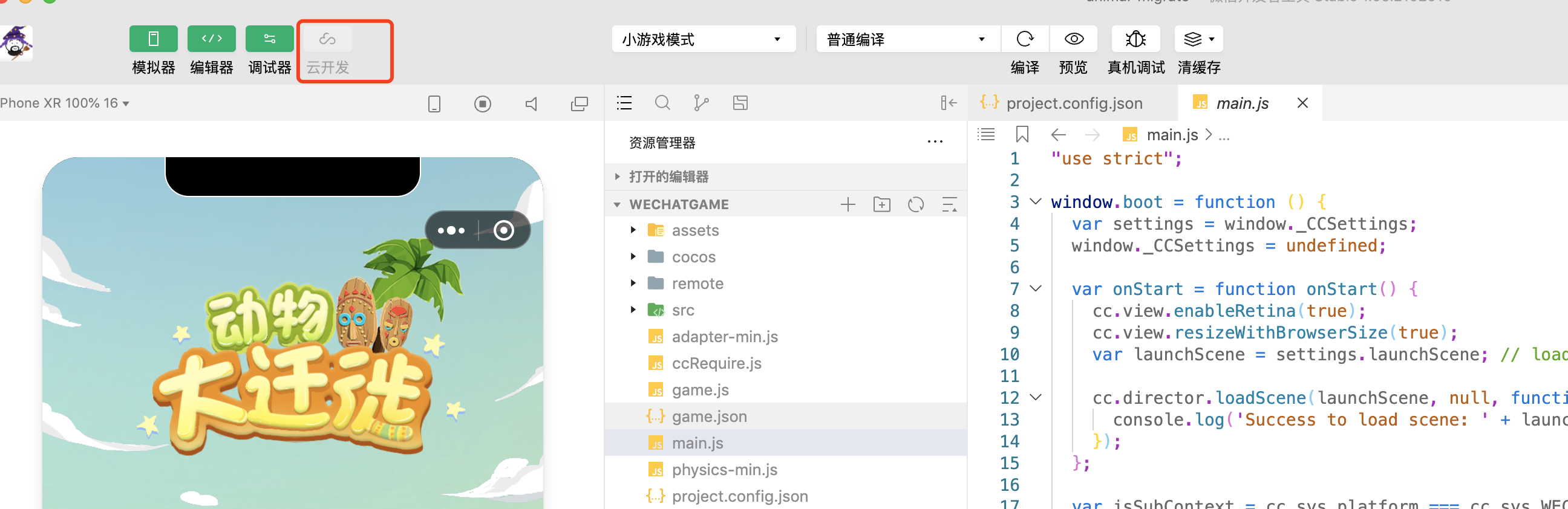Open the search panel icon
This screenshot has height=509, width=1568.
point(663,103)
